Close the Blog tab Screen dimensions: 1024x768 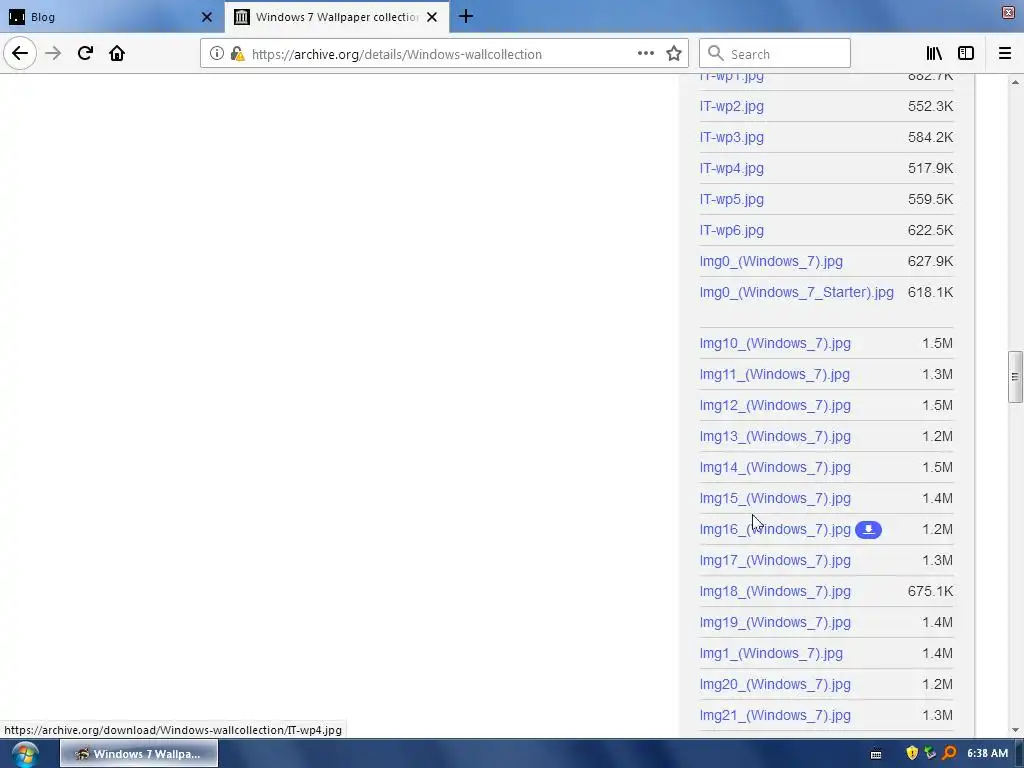pyautogui.click(x=207, y=17)
